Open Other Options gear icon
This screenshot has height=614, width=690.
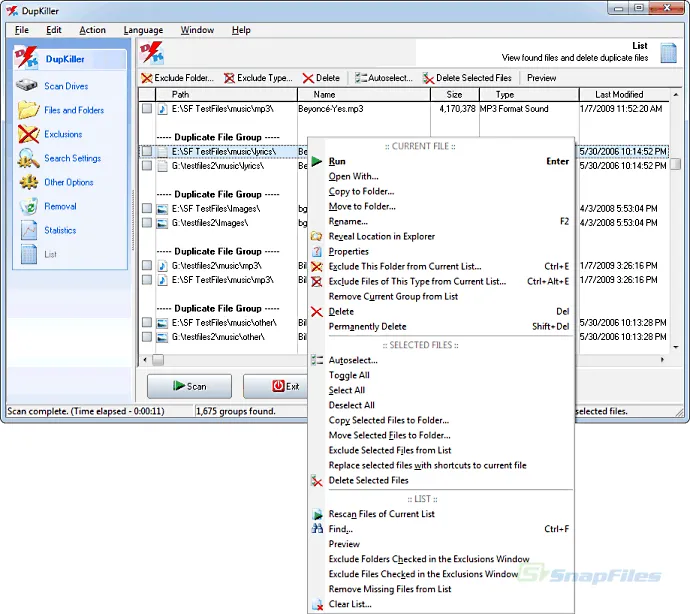[x=28, y=182]
